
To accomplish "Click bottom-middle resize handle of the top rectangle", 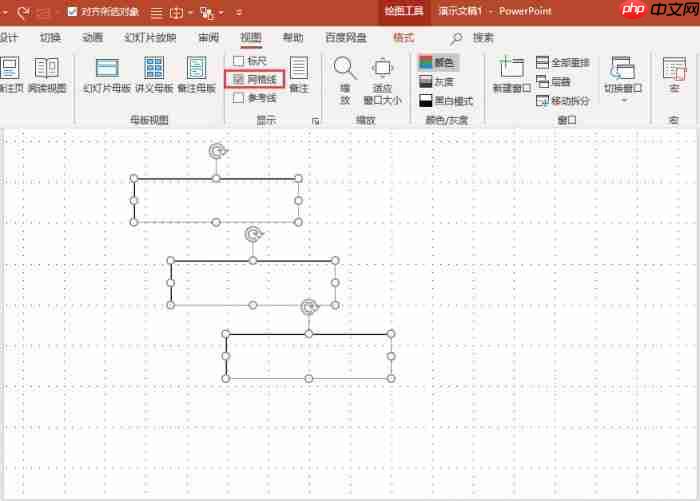I will tap(216, 222).
